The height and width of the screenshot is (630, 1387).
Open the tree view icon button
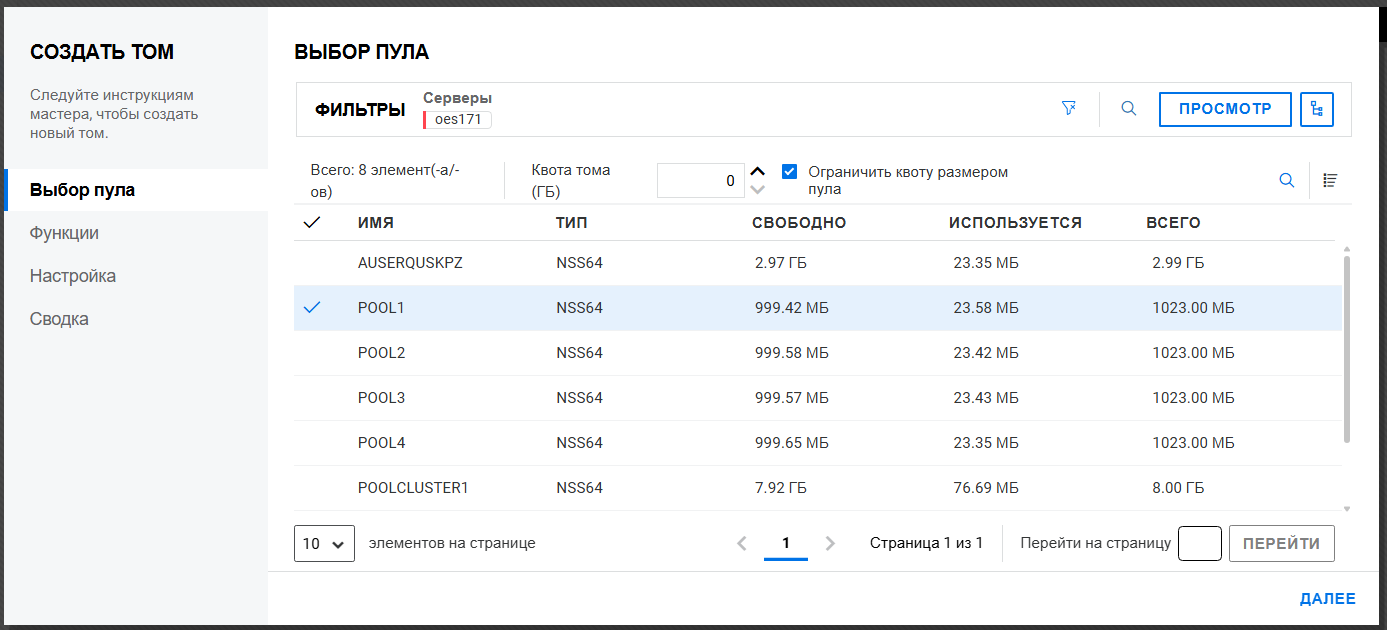[1317, 109]
